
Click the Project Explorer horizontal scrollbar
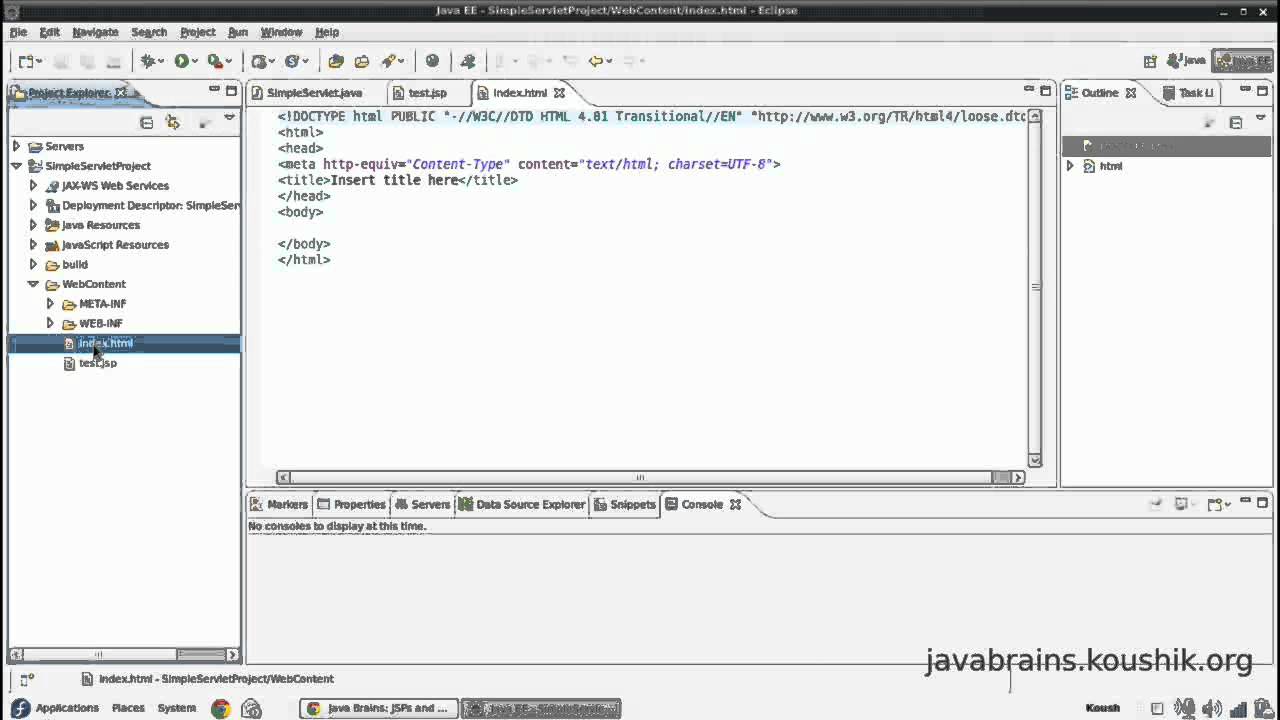(98, 655)
